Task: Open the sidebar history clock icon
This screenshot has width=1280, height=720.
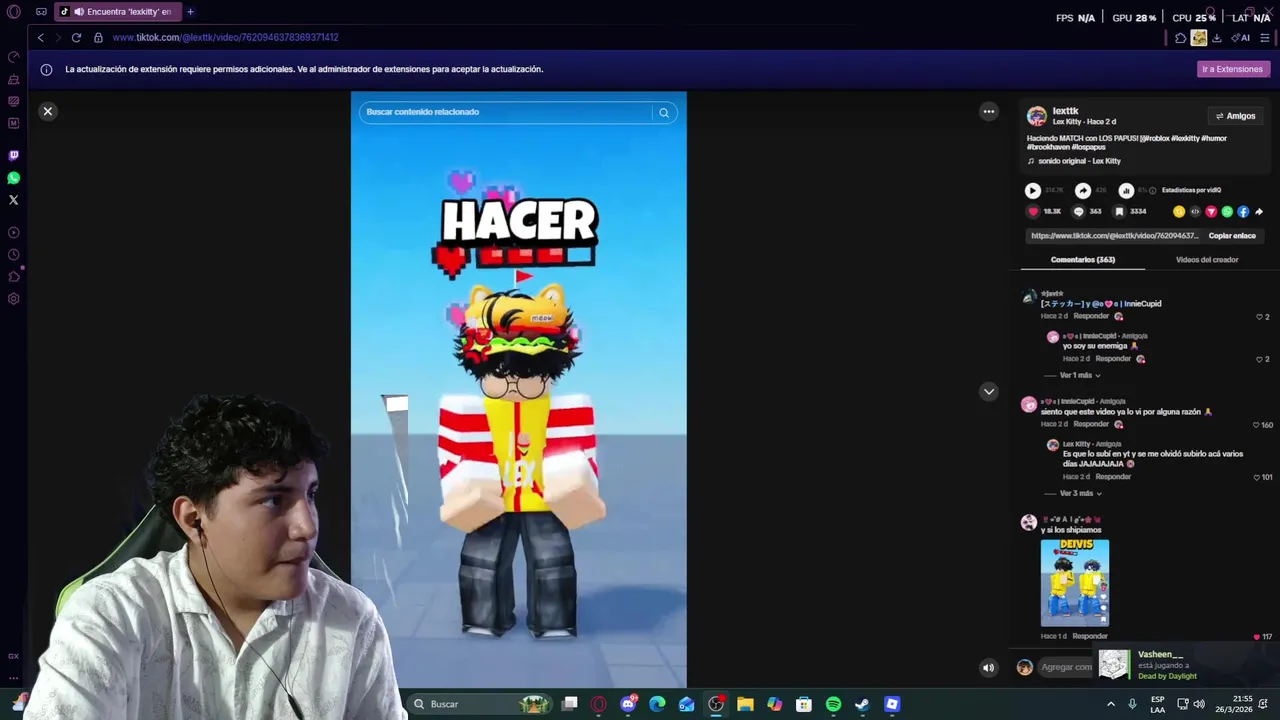Action: tap(13, 255)
